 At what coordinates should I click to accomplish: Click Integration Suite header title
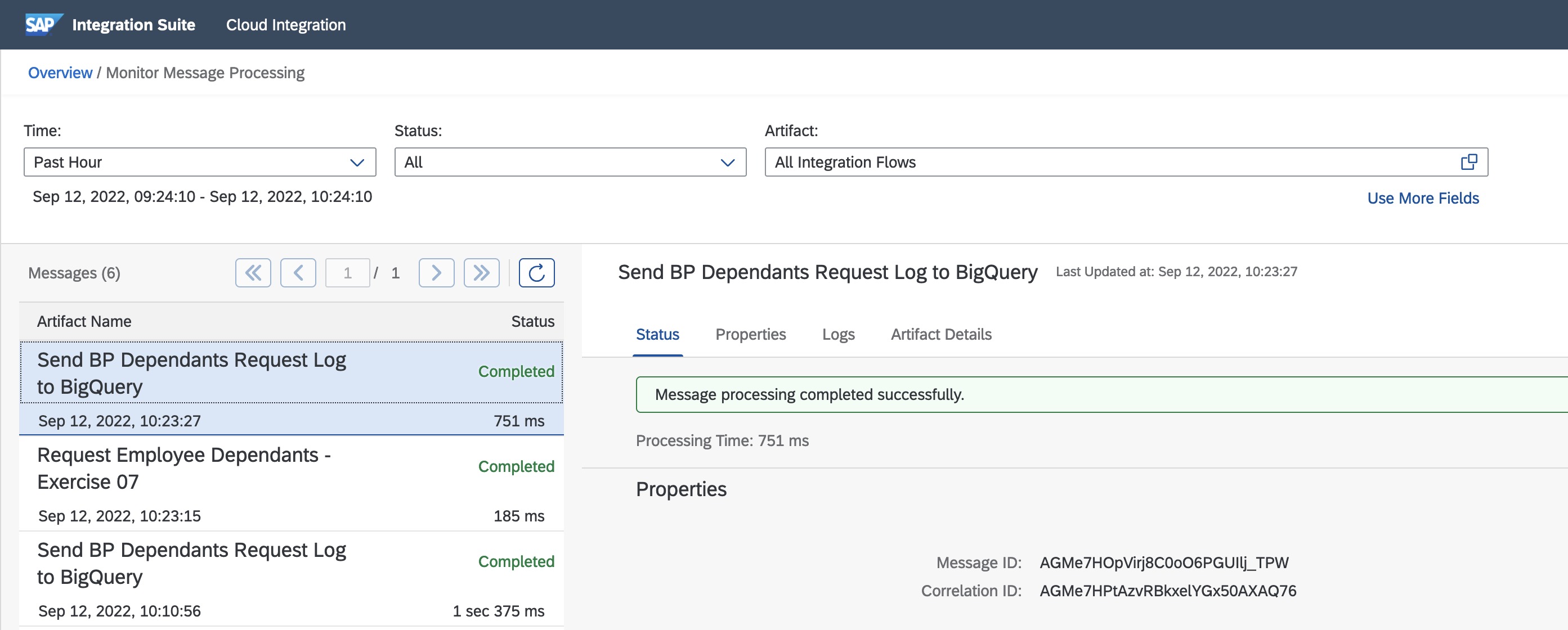(x=133, y=25)
